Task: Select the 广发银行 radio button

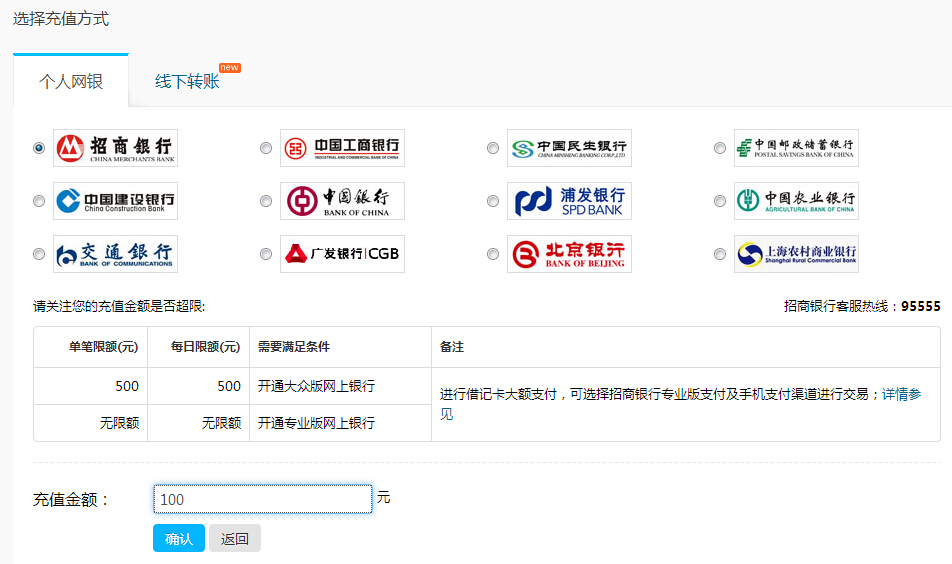Action: [x=266, y=254]
